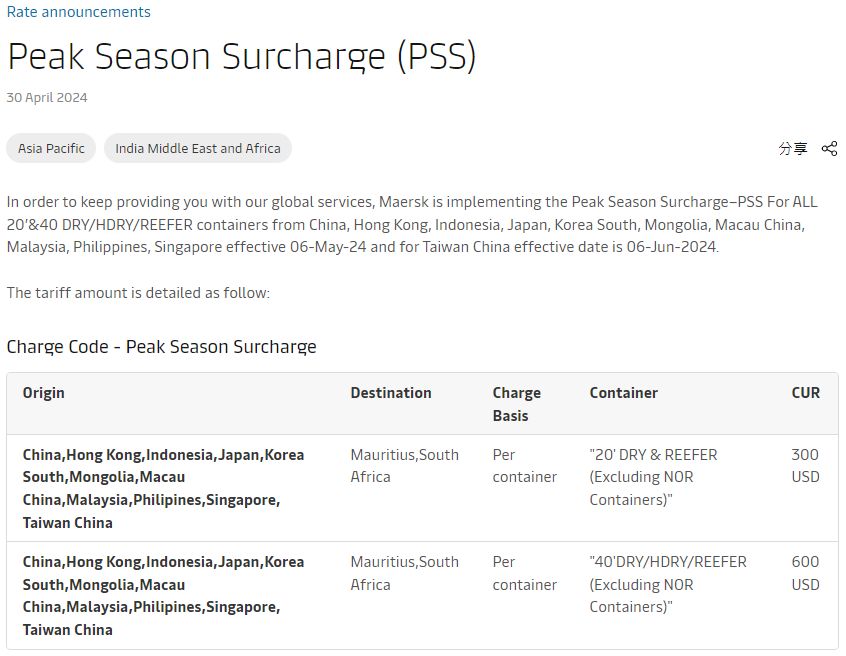
Task: Click the first row origin countries cell
Action: point(163,489)
